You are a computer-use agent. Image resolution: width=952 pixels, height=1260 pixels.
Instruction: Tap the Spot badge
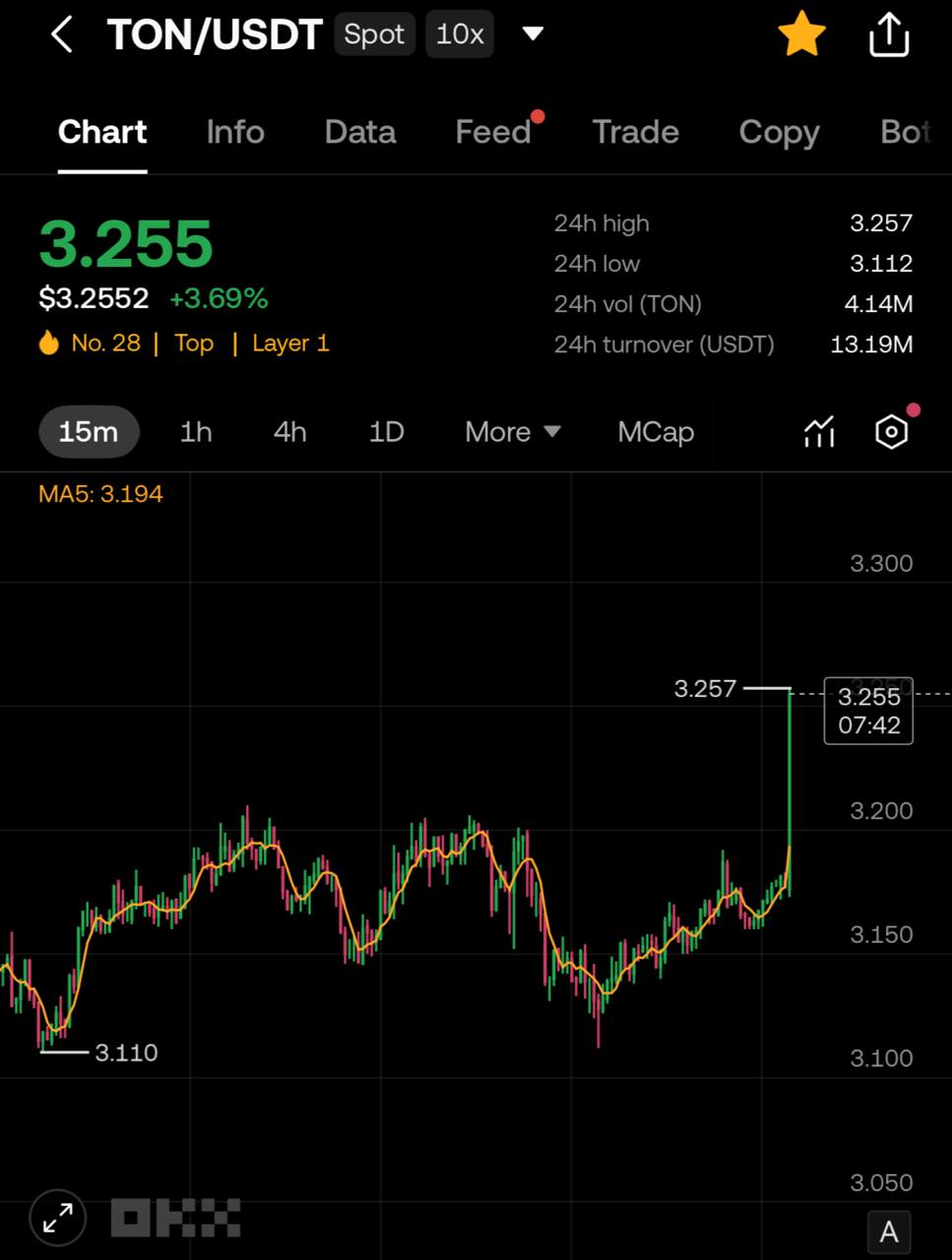[x=374, y=34]
